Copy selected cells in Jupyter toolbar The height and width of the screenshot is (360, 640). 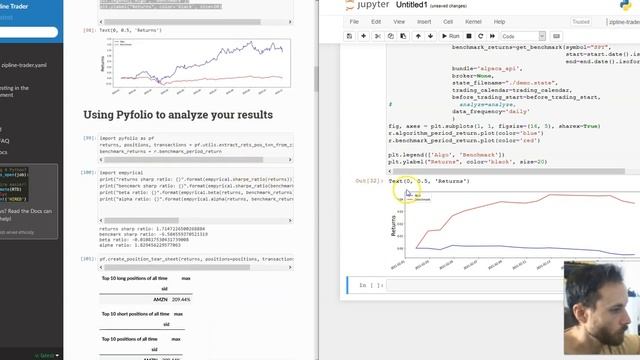(391, 36)
